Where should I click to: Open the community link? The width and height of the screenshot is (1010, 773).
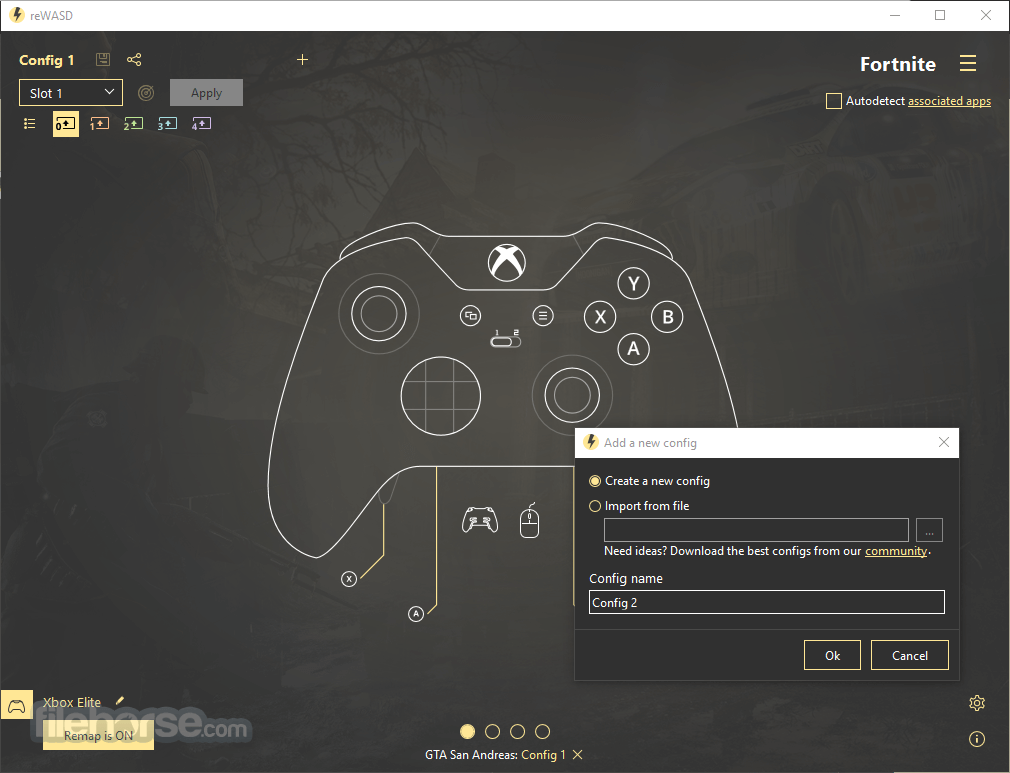896,551
